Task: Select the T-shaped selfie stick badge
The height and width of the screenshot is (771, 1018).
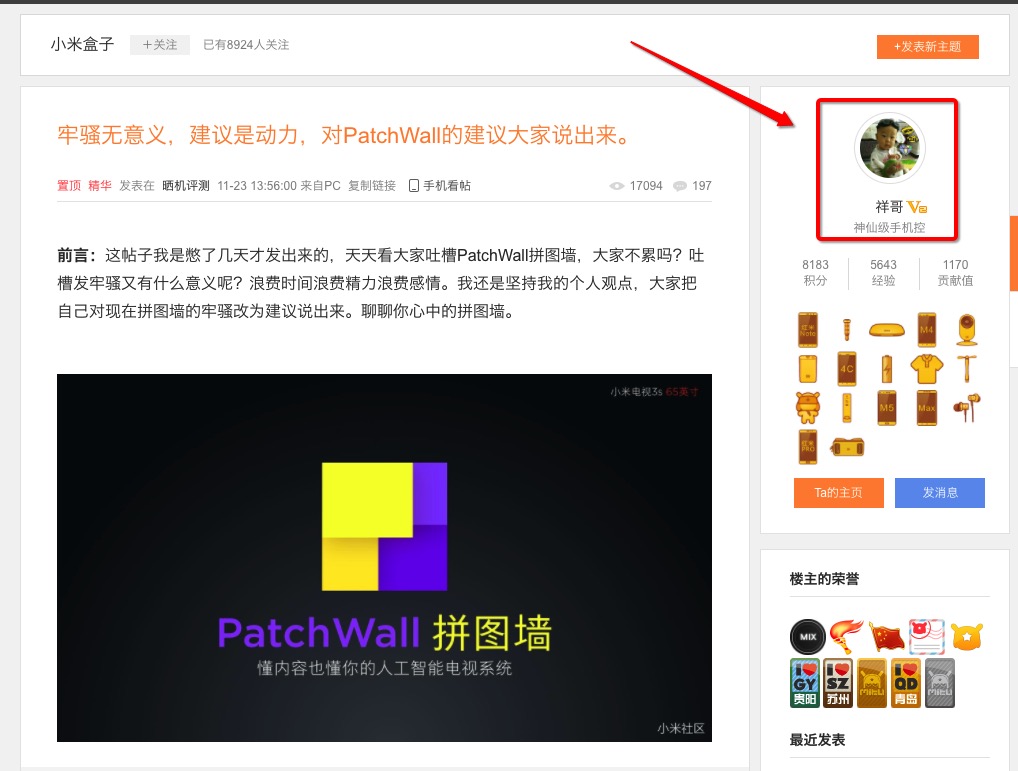Action: tap(967, 369)
